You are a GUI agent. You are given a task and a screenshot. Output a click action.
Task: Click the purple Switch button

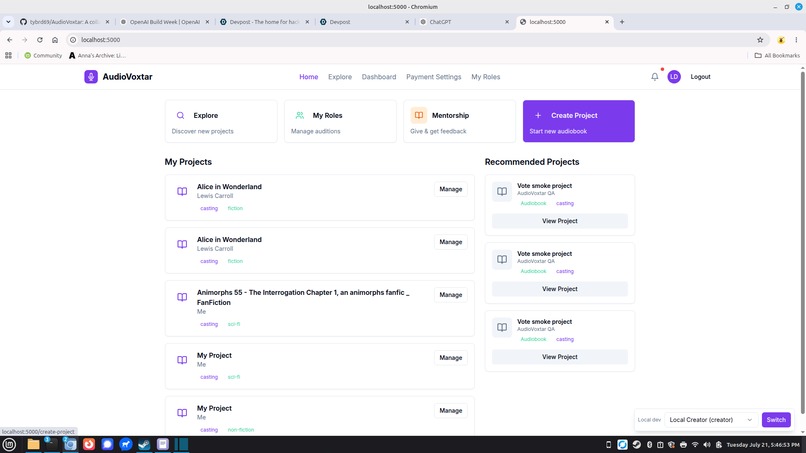776,420
